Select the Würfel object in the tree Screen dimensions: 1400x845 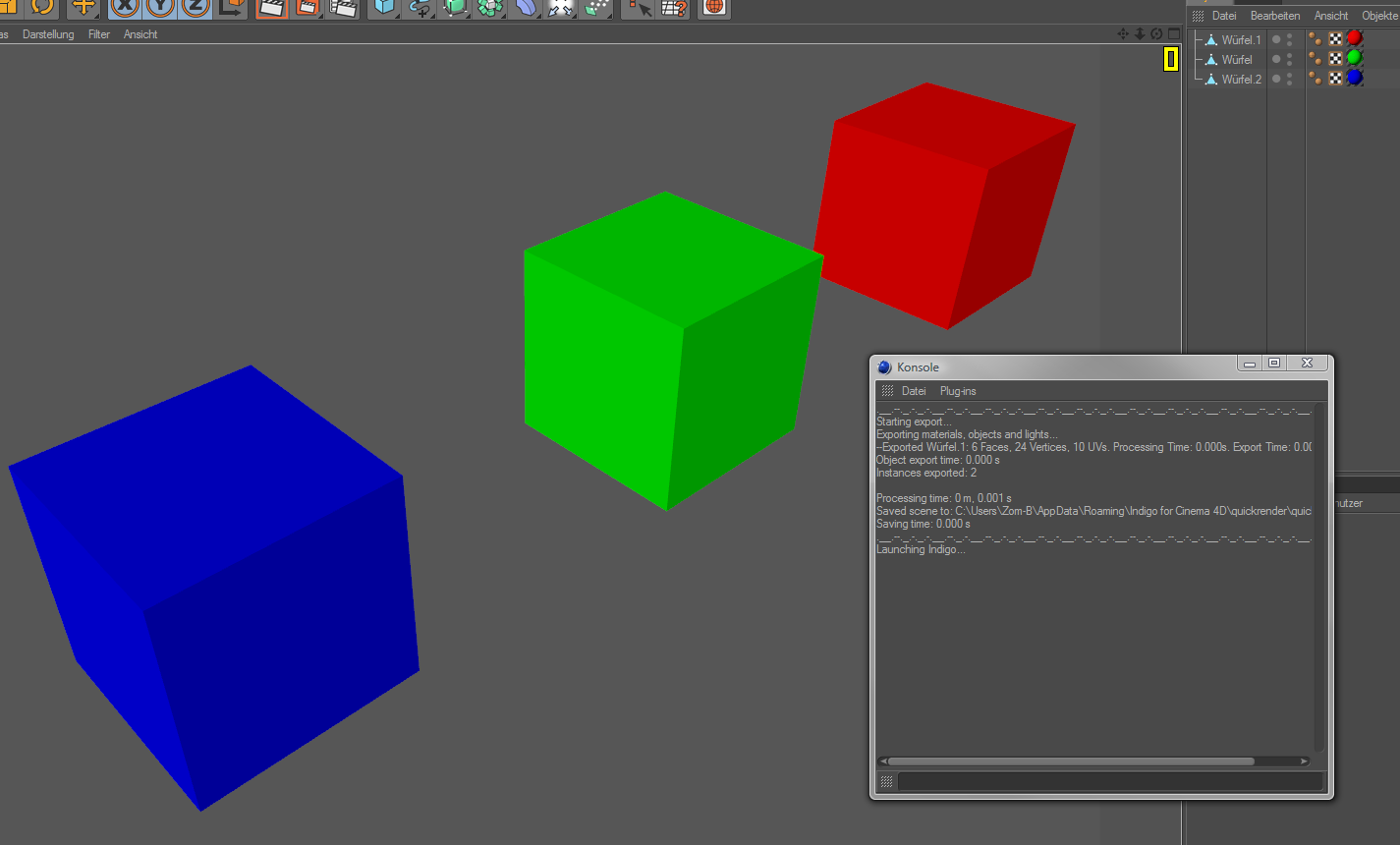point(1237,60)
